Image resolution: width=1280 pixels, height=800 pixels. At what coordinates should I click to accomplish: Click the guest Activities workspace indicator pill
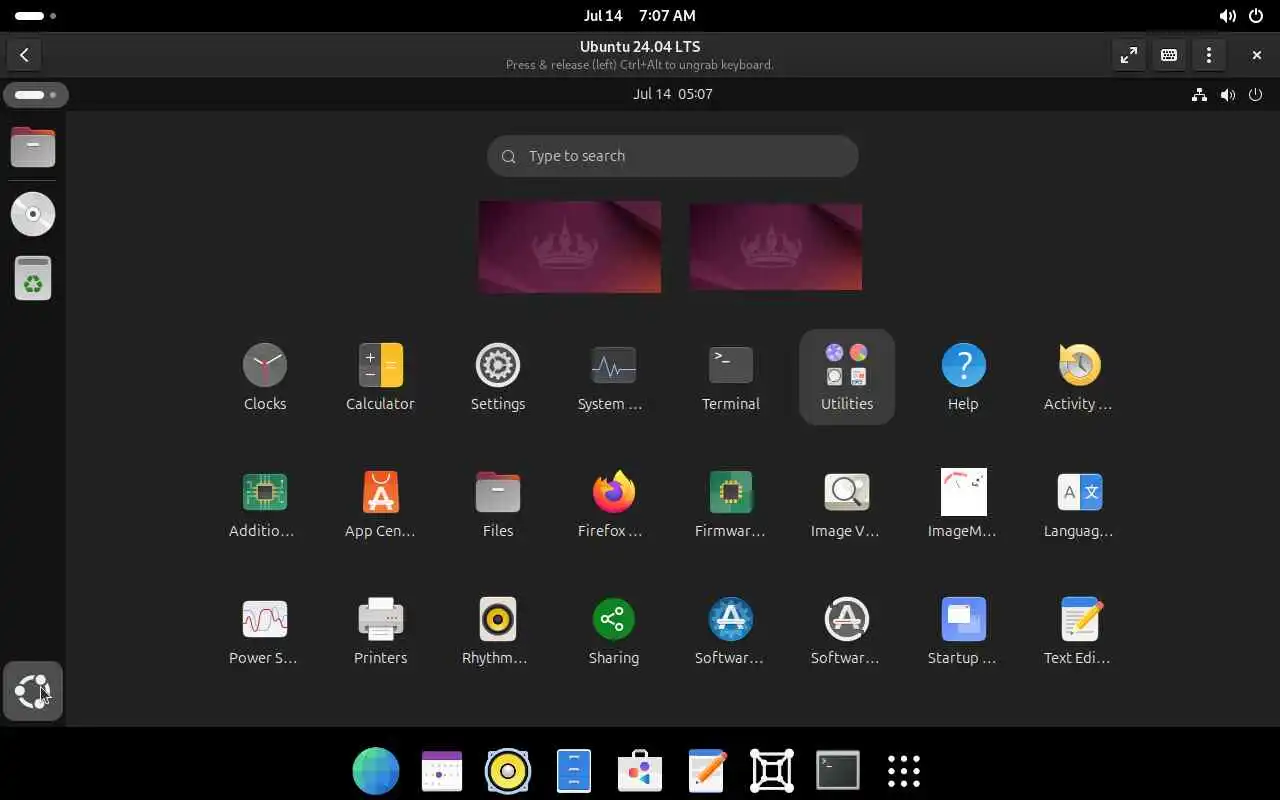click(x=35, y=95)
